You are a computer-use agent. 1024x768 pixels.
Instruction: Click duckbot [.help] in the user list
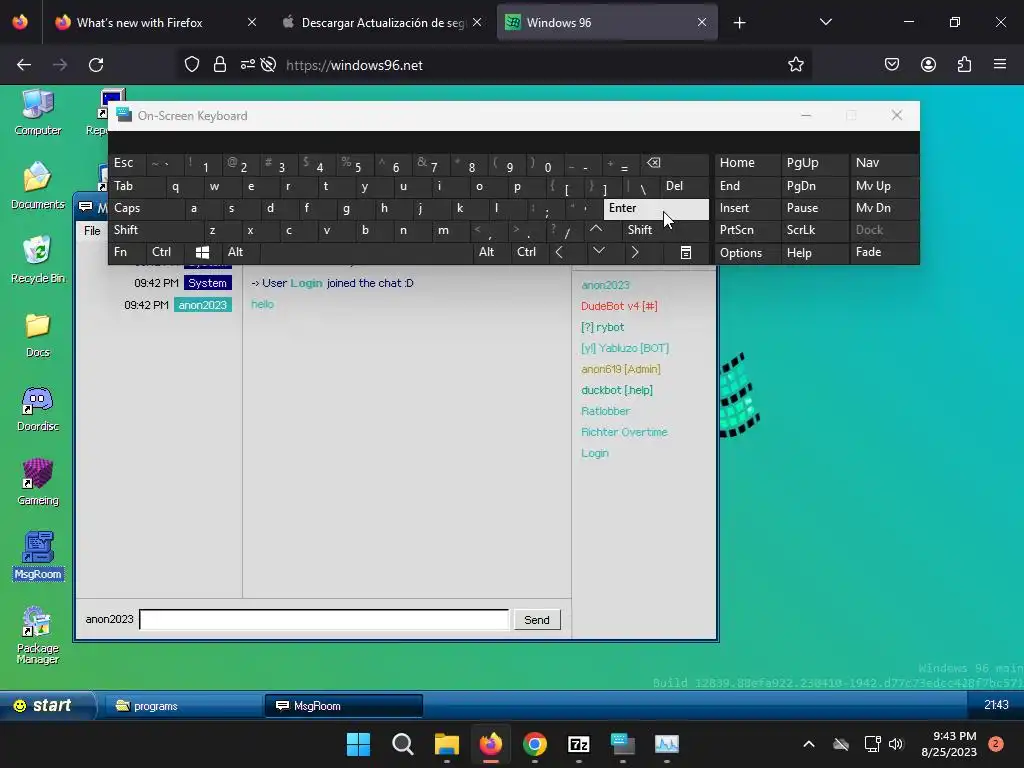[x=616, y=391]
